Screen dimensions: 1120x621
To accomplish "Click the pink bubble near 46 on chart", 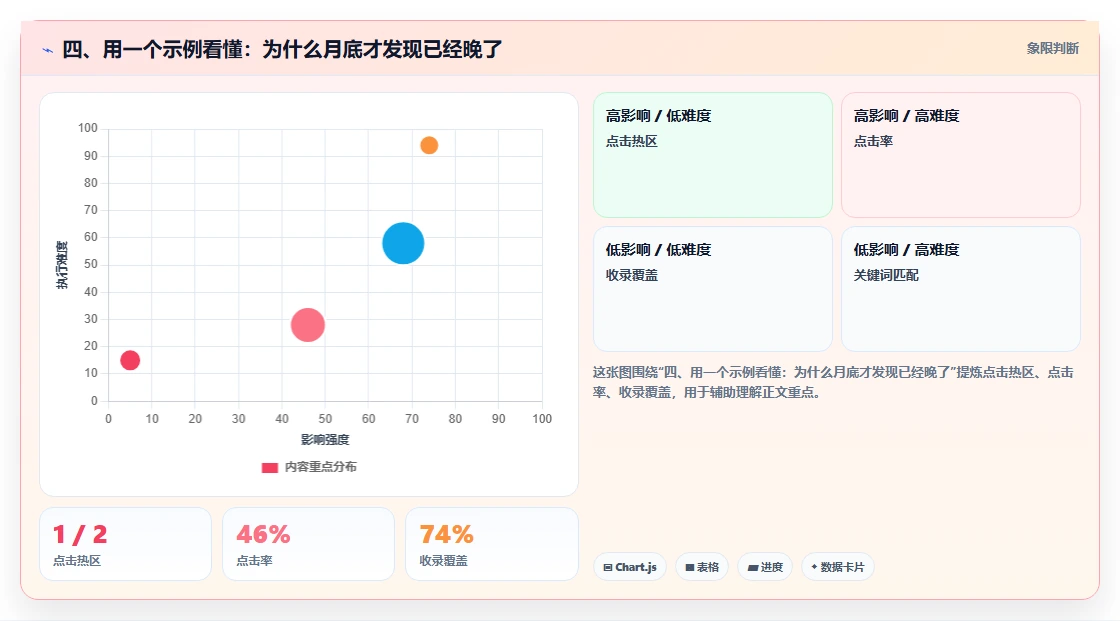I will [x=308, y=325].
